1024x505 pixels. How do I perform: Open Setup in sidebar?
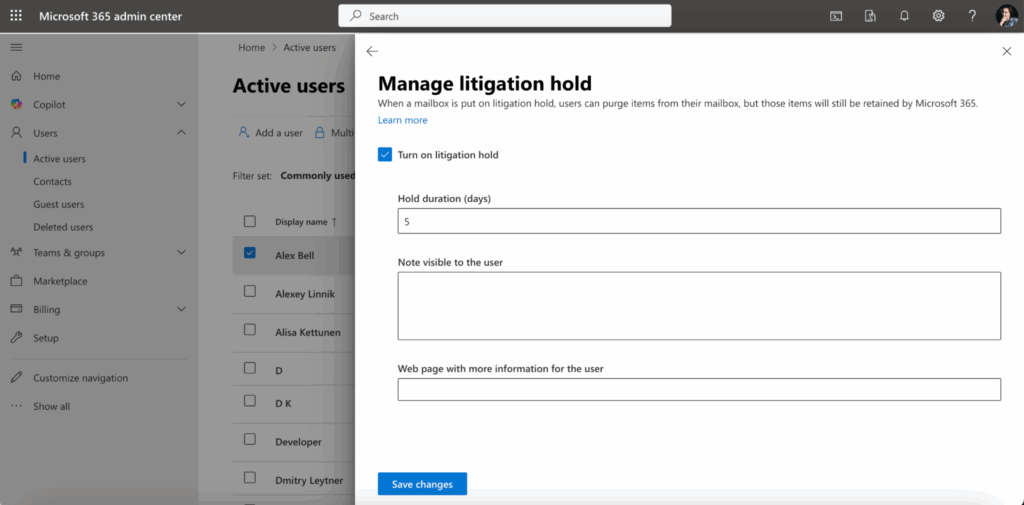pyautogui.click(x=46, y=338)
